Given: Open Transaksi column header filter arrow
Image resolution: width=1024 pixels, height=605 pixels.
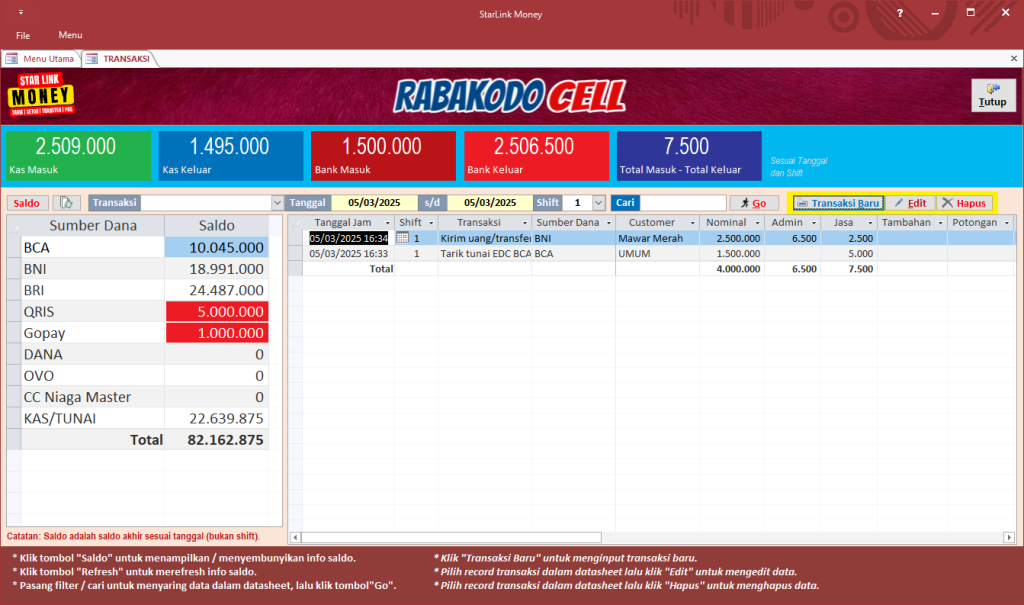Looking at the screenshot, I should click(x=524, y=223).
